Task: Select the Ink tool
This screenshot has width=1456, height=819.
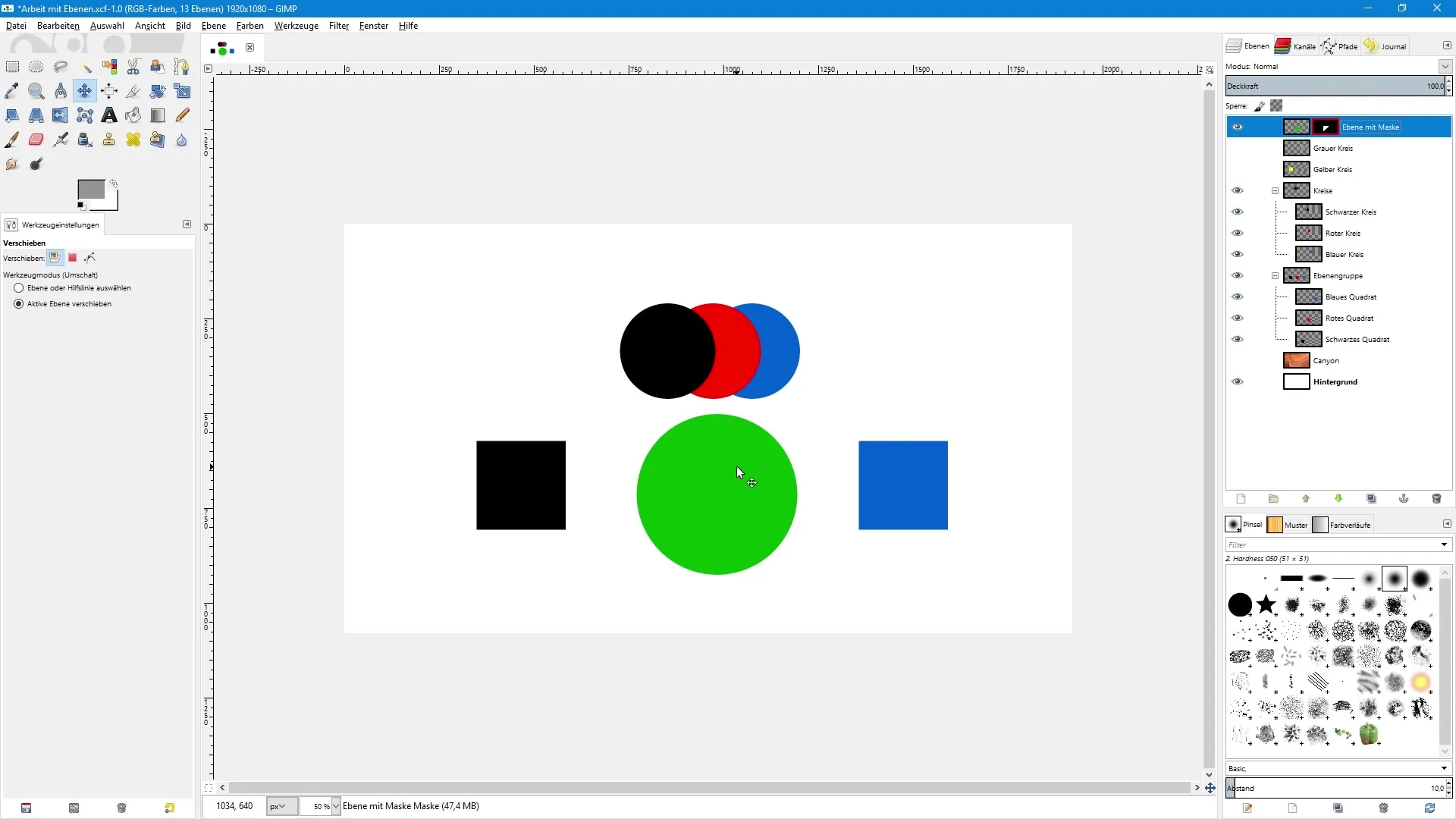Action: click(x=85, y=140)
